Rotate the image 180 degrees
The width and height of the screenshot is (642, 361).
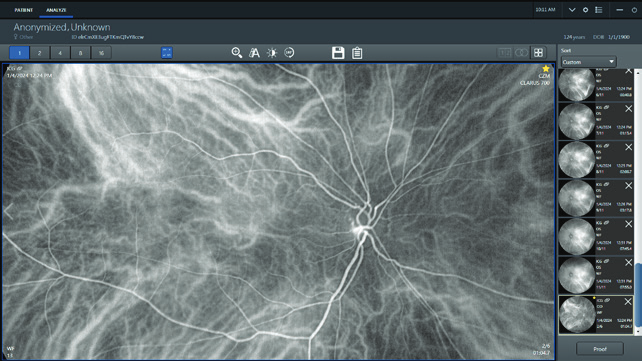[289, 53]
